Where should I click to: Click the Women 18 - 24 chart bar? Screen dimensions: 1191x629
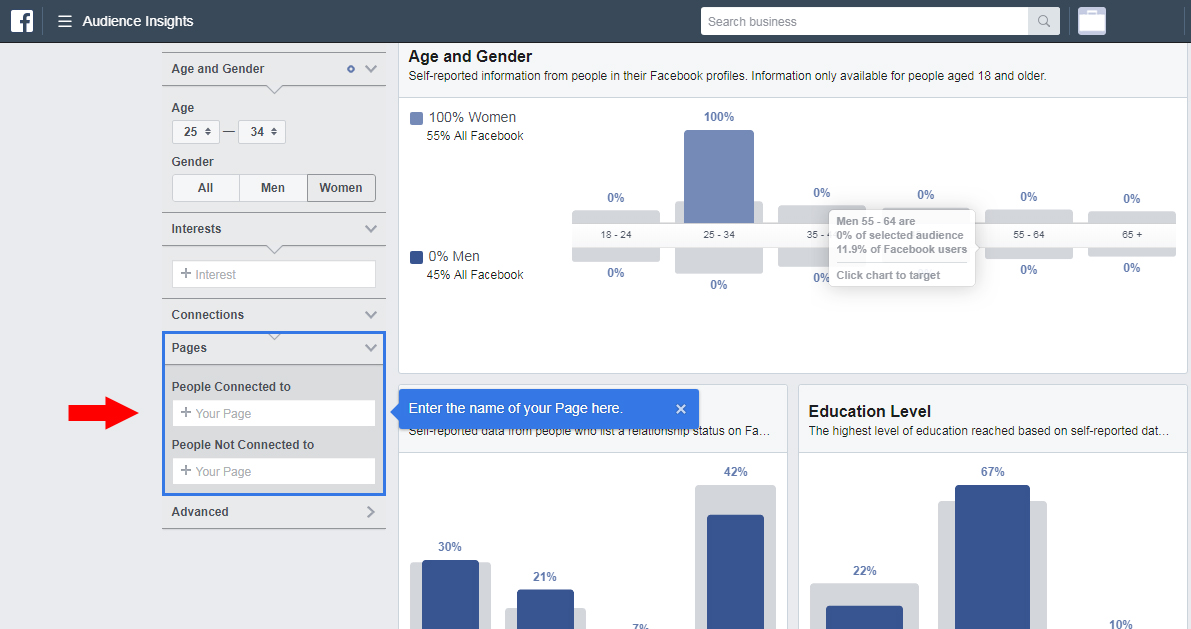click(x=616, y=217)
